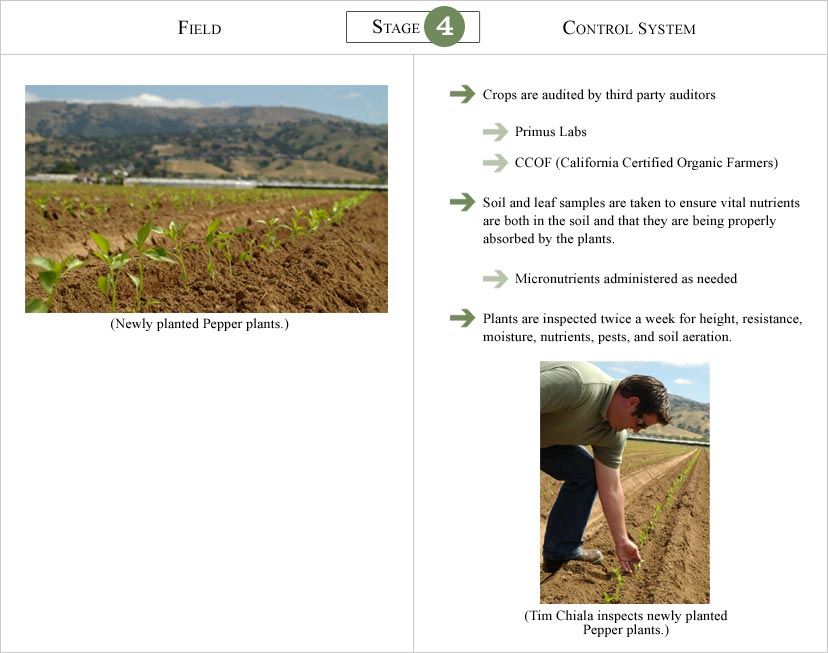Click arrow beside plants inspected twice weekly
This screenshot has width=828, height=653.
point(463,318)
